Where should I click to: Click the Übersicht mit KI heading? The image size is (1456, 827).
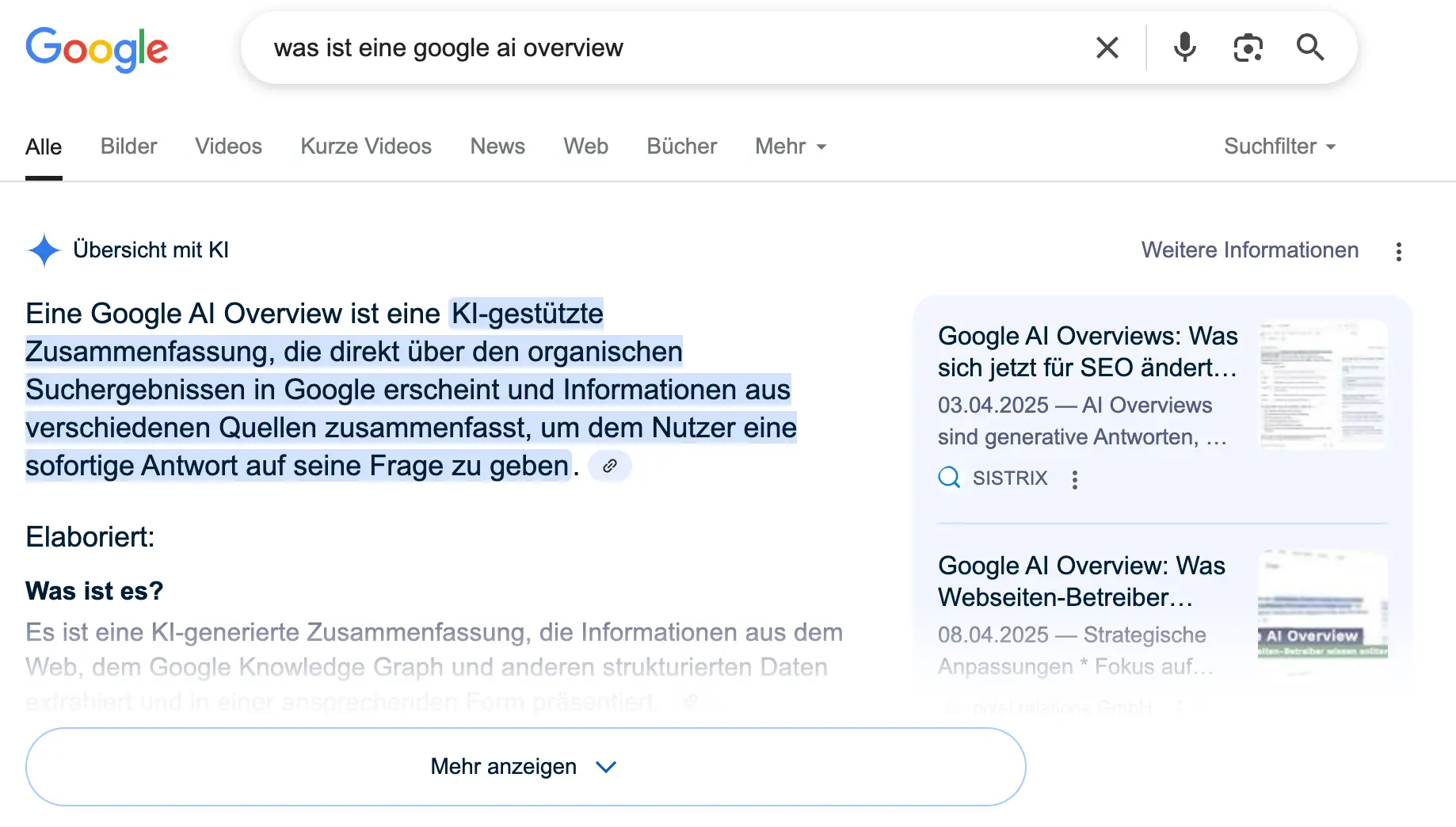(x=151, y=250)
